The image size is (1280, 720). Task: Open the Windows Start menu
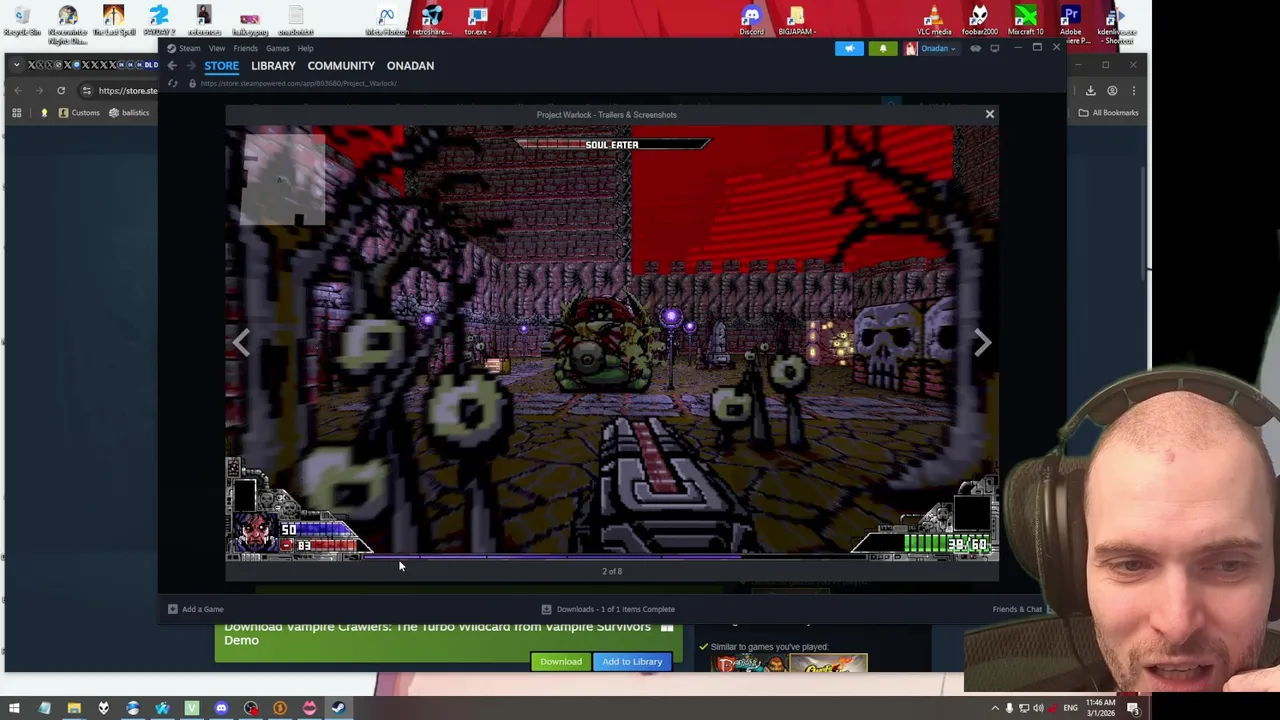coord(14,709)
